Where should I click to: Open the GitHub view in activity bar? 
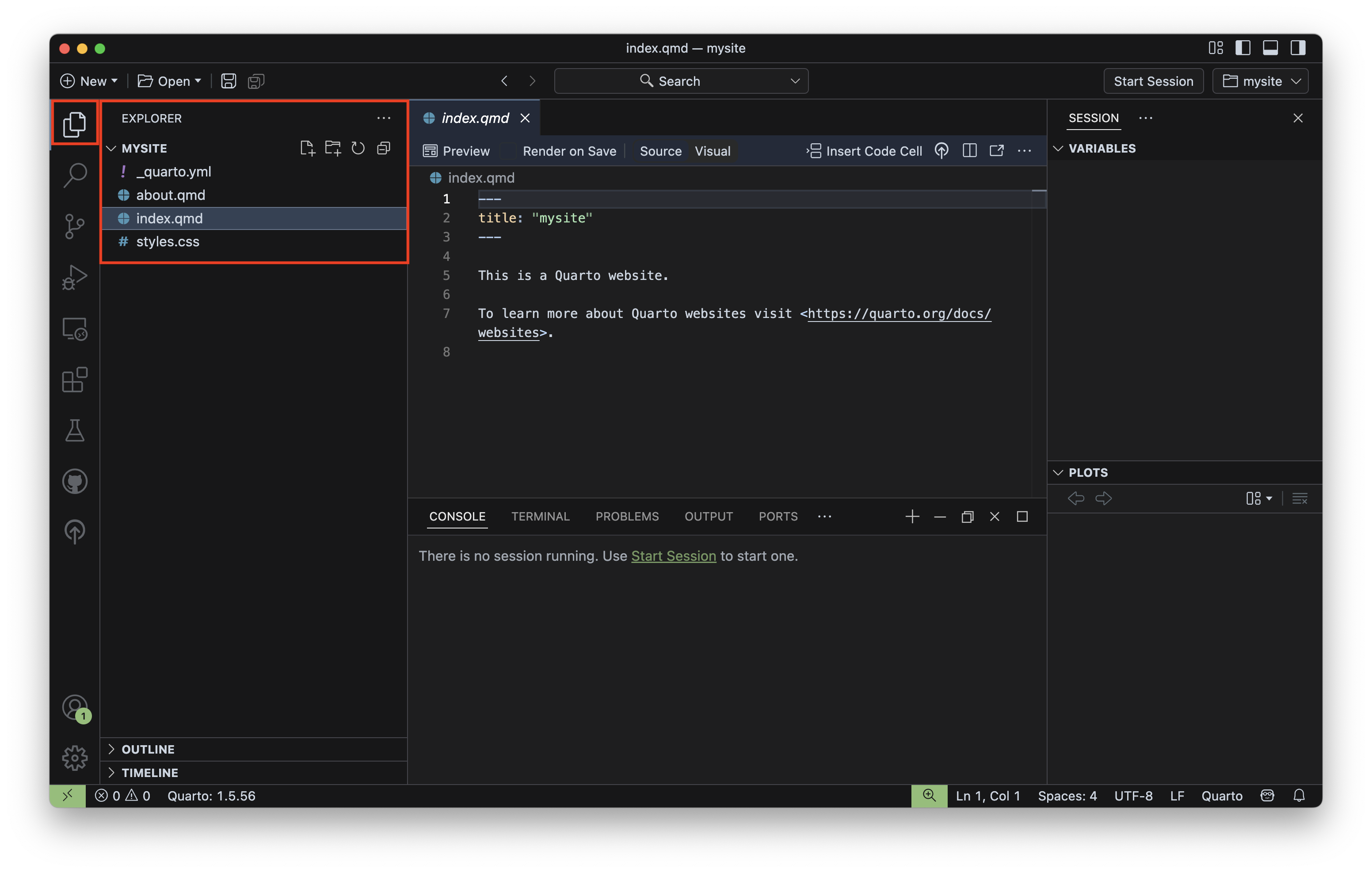[75, 482]
